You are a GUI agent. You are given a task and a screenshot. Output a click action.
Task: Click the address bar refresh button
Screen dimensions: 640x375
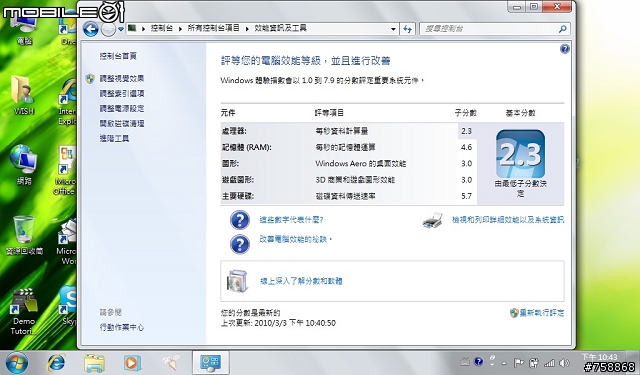(407, 29)
